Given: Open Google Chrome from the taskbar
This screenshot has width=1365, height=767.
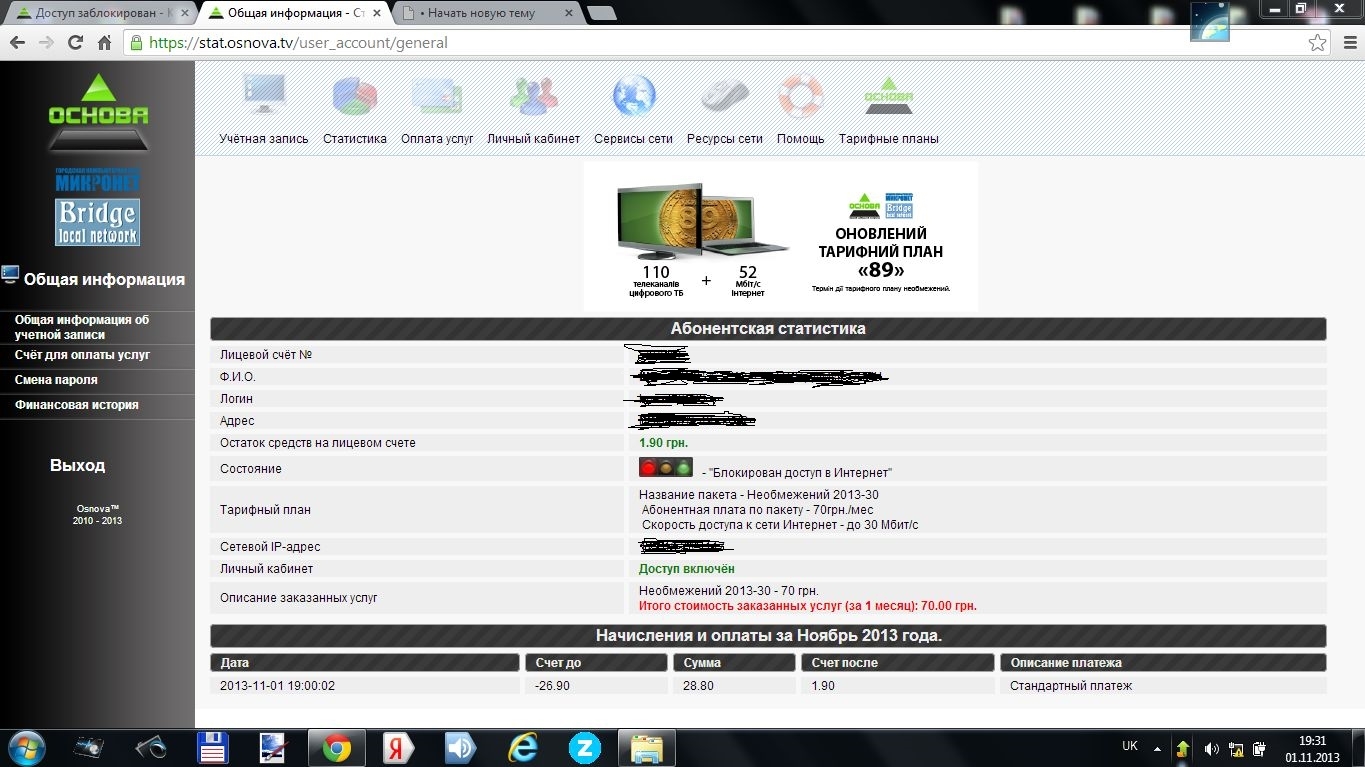Looking at the screenshot, I should (336, 748).
